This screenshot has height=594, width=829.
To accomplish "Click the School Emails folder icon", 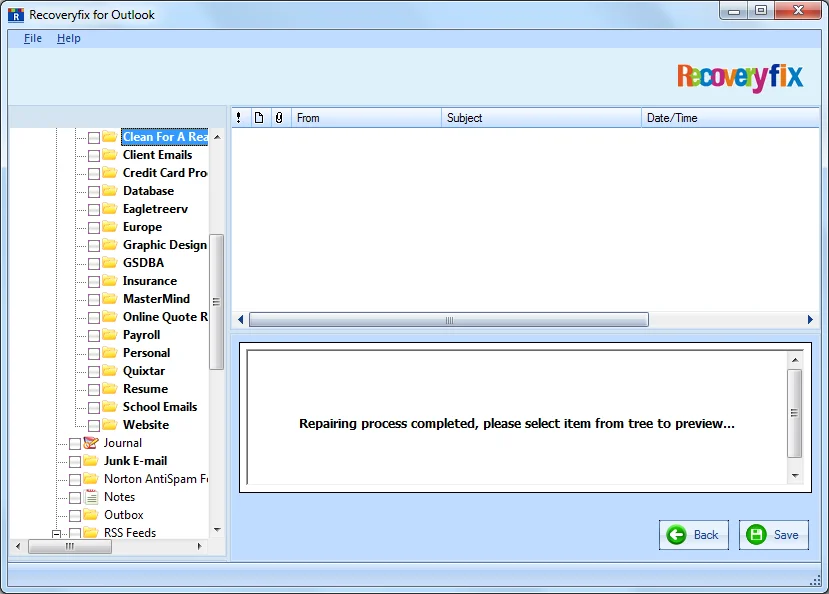I will [x=109, y=406].
